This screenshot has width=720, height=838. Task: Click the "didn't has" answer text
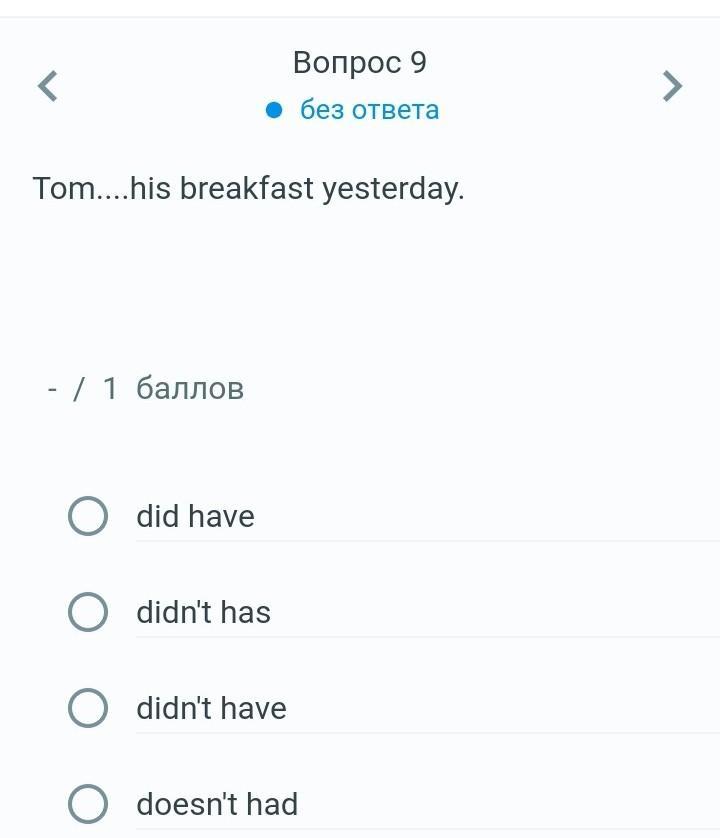[x=204, y=612]
